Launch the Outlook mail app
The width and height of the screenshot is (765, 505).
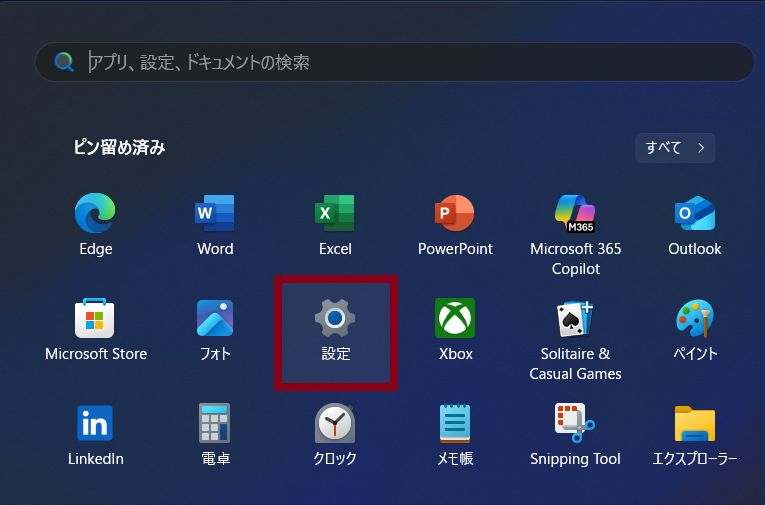click(x=695, y=214)
